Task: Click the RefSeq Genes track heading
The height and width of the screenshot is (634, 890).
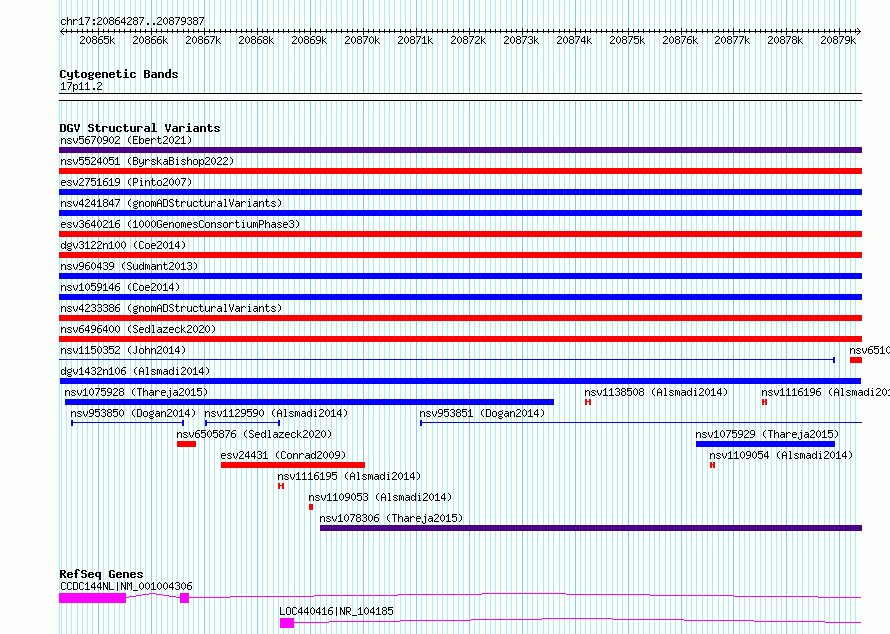Action: point(101,574)
